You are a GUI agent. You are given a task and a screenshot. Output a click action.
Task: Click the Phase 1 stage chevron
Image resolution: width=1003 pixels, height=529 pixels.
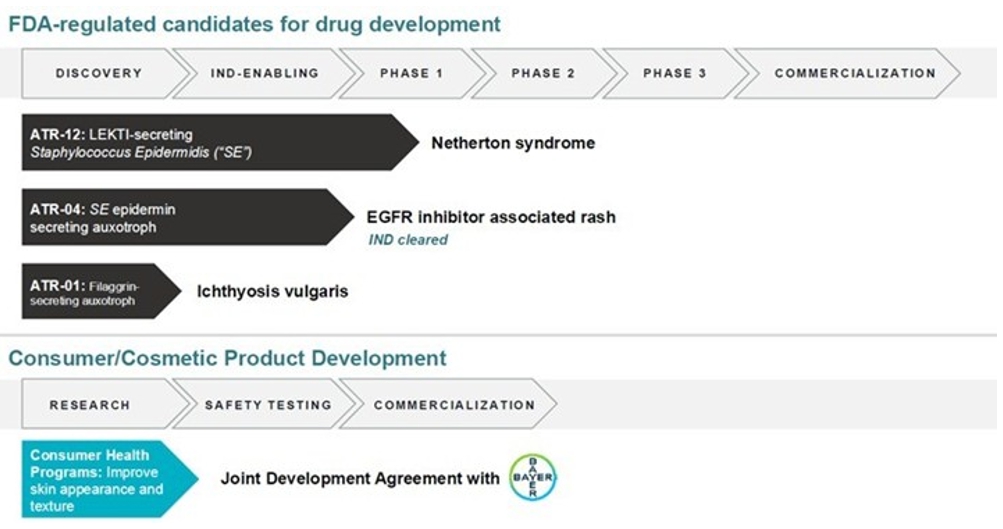tap(411, 73)
